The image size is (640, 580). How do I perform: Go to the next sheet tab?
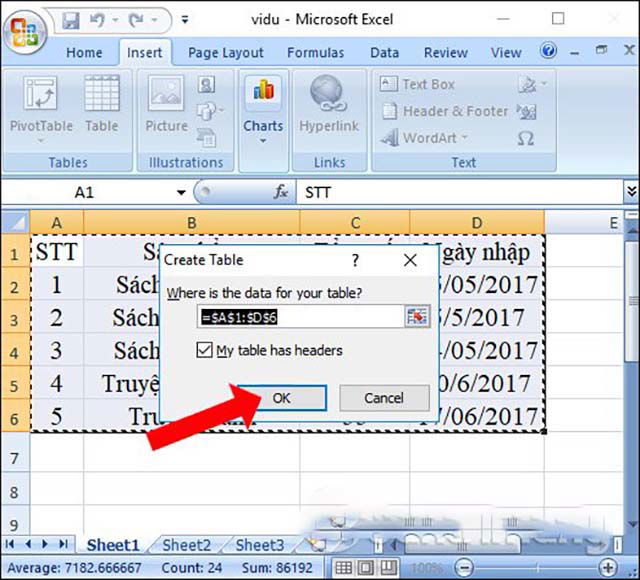pyautogui.click(x=45, y=544)
